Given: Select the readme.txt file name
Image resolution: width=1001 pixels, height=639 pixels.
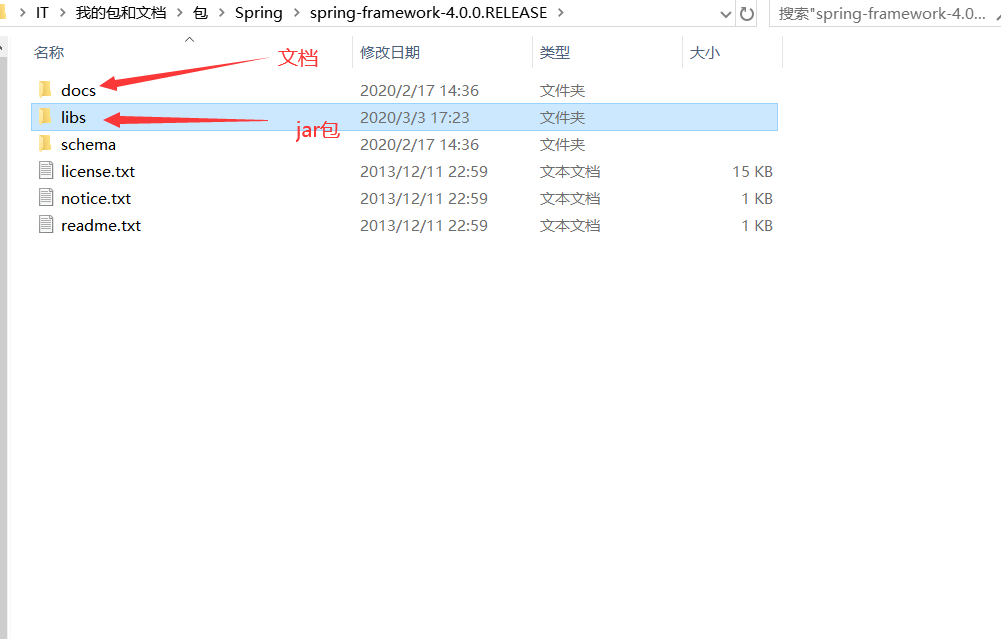Looking at the screenshot, I should [x=101, y=225].
